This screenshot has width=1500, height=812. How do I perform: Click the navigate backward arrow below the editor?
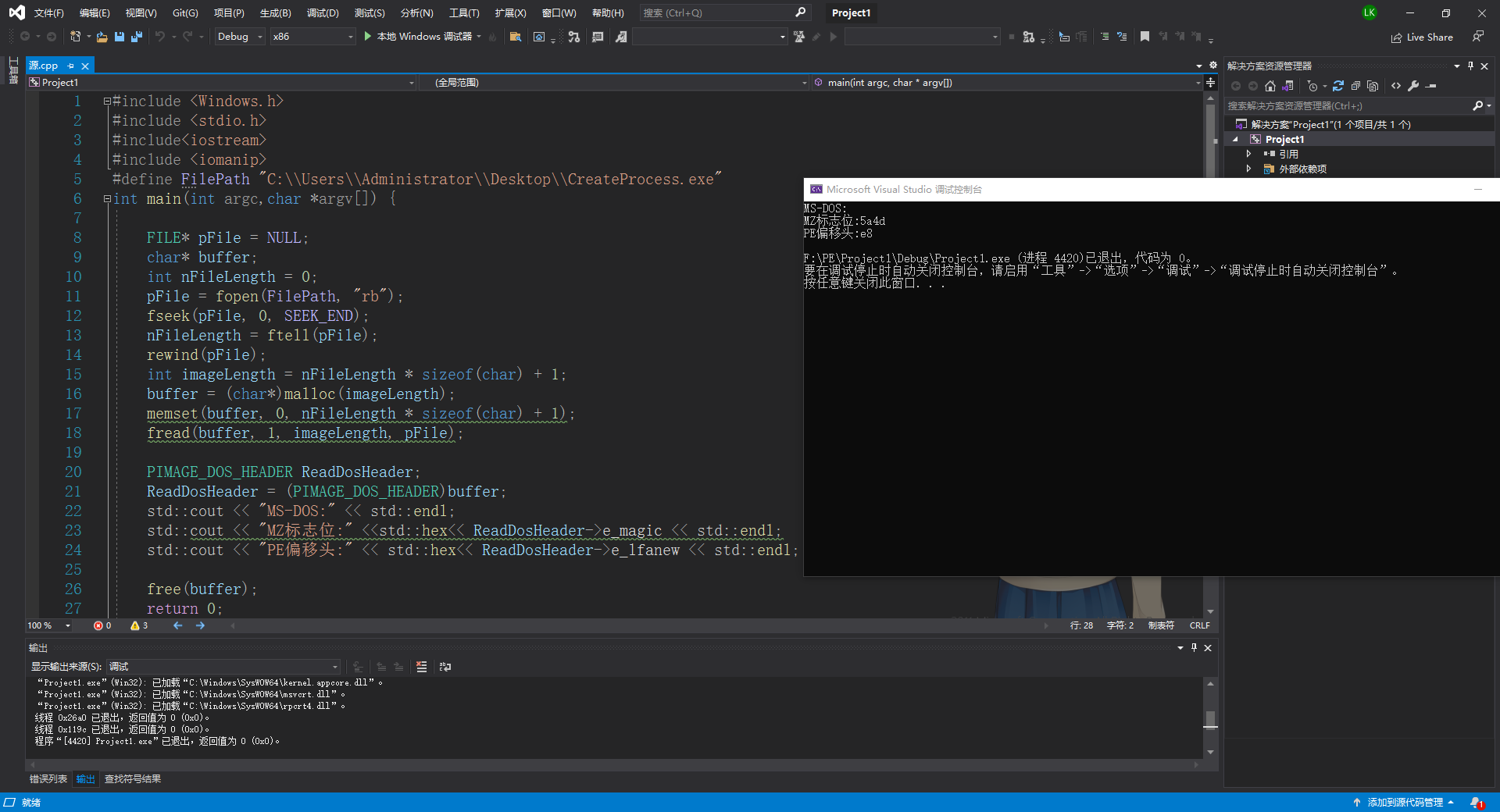pyautogui.click(x=178, y=625)
